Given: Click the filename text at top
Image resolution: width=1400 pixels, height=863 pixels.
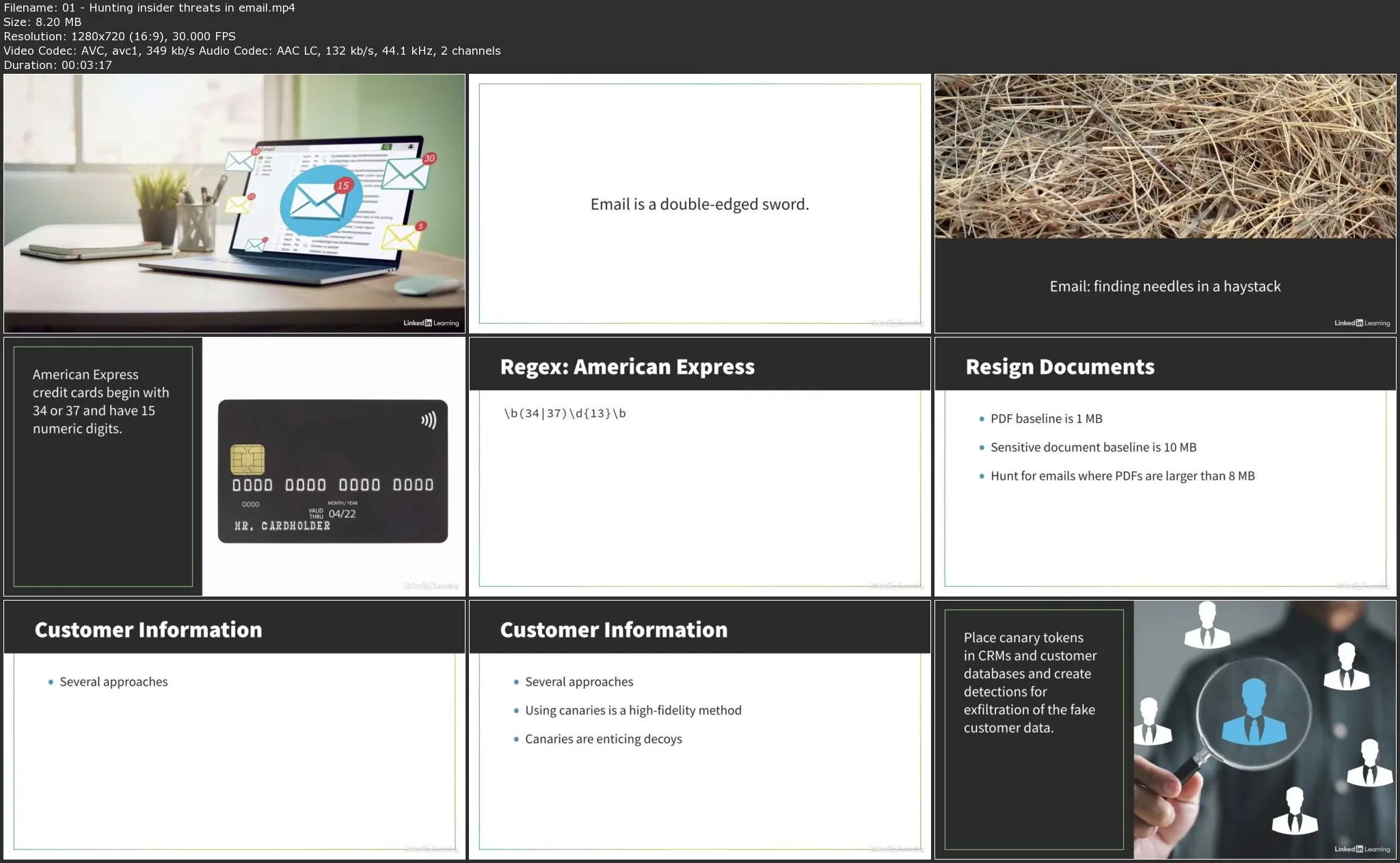Looking at the screenshot, I should coord(149,8).
